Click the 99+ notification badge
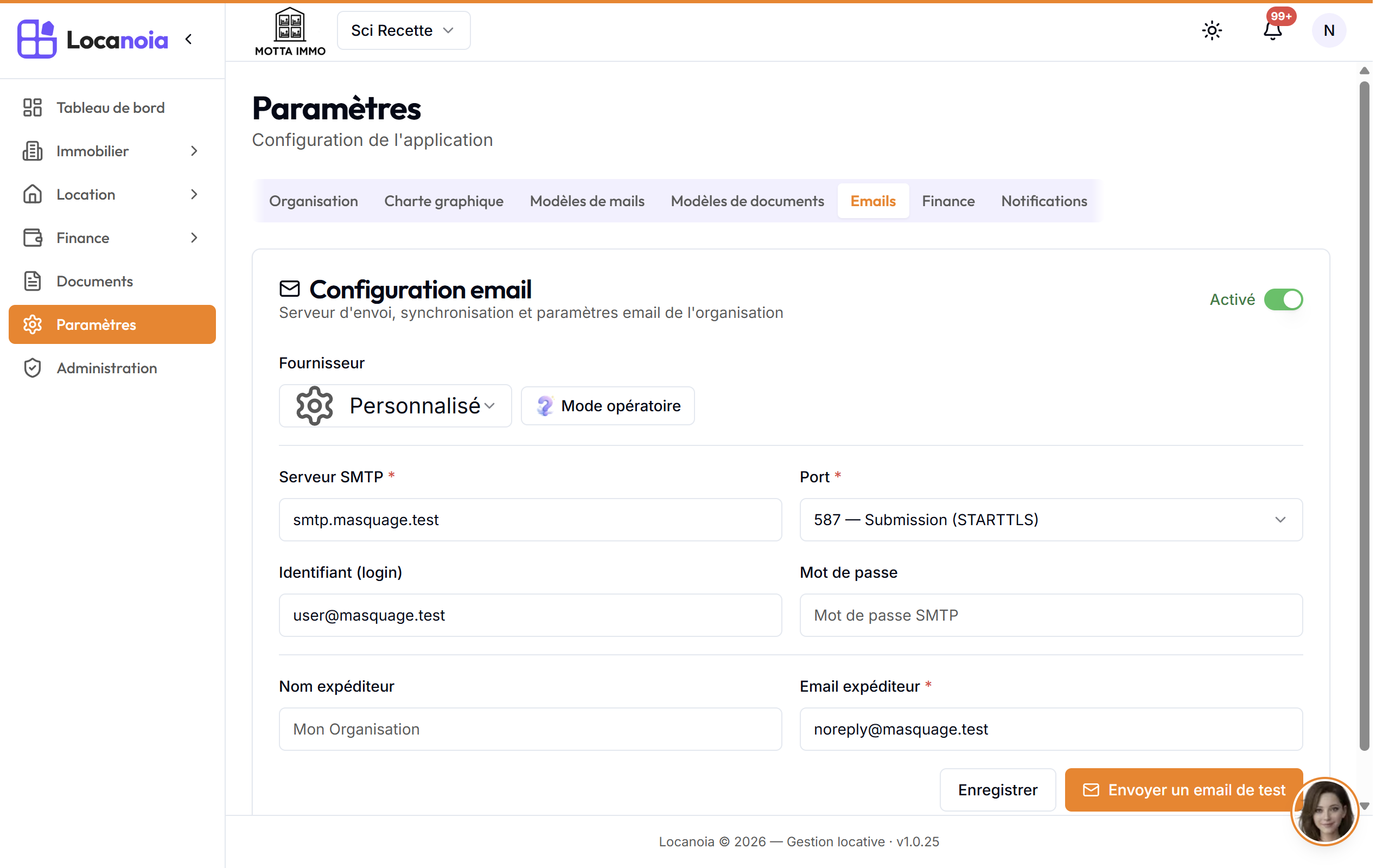The height and width of the screenshot is (868, 1389). pos(1281,16)
